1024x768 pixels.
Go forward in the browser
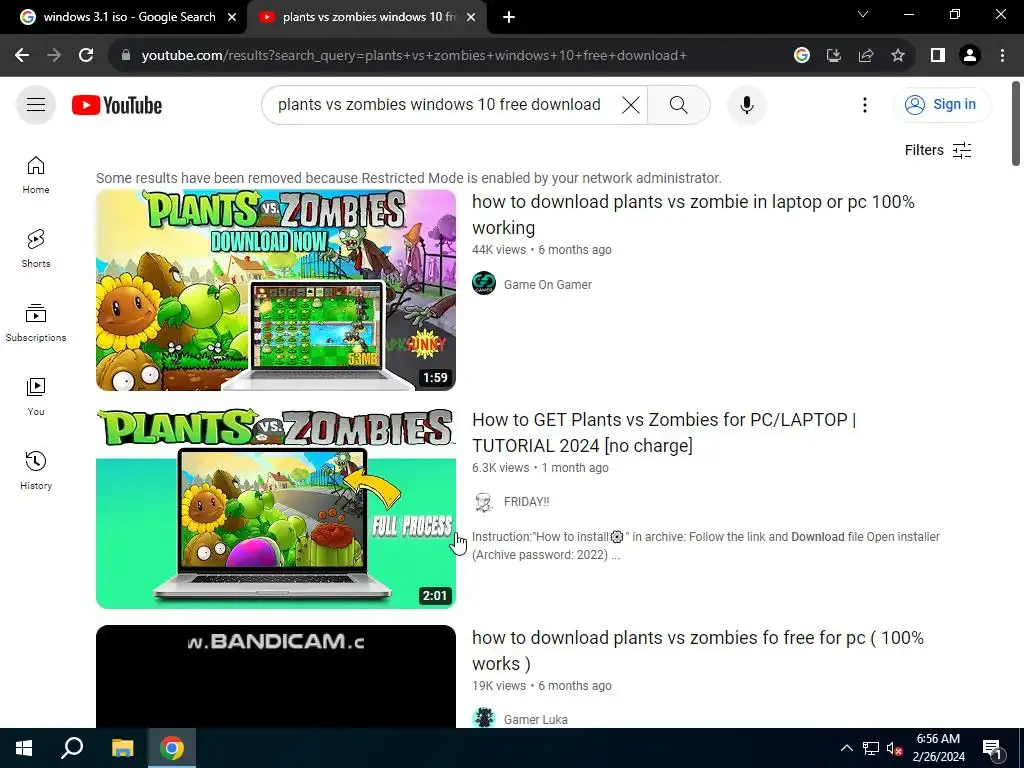click(x=54, y=56)
